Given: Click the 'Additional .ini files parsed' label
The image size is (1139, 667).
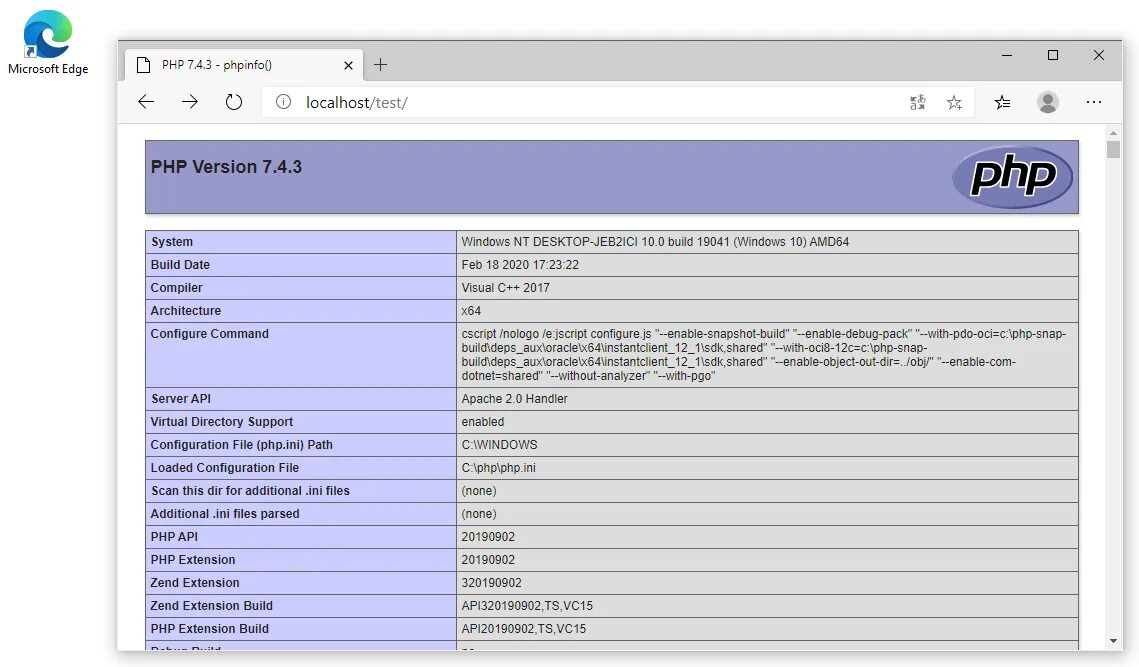Looking at the screenshot, I should pyautogui.click(x=224, y=514).
